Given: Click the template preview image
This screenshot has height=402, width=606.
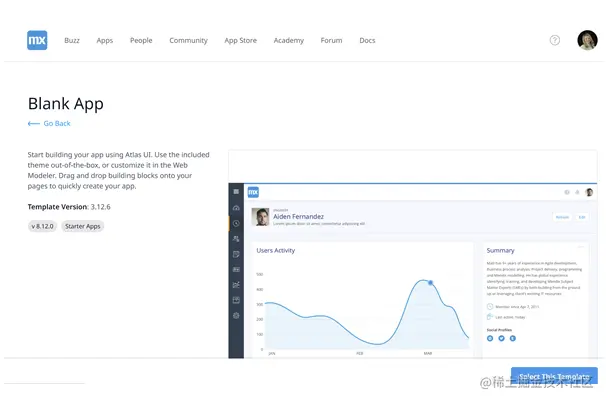Looking at the screenshot, I should pos(413,254).
